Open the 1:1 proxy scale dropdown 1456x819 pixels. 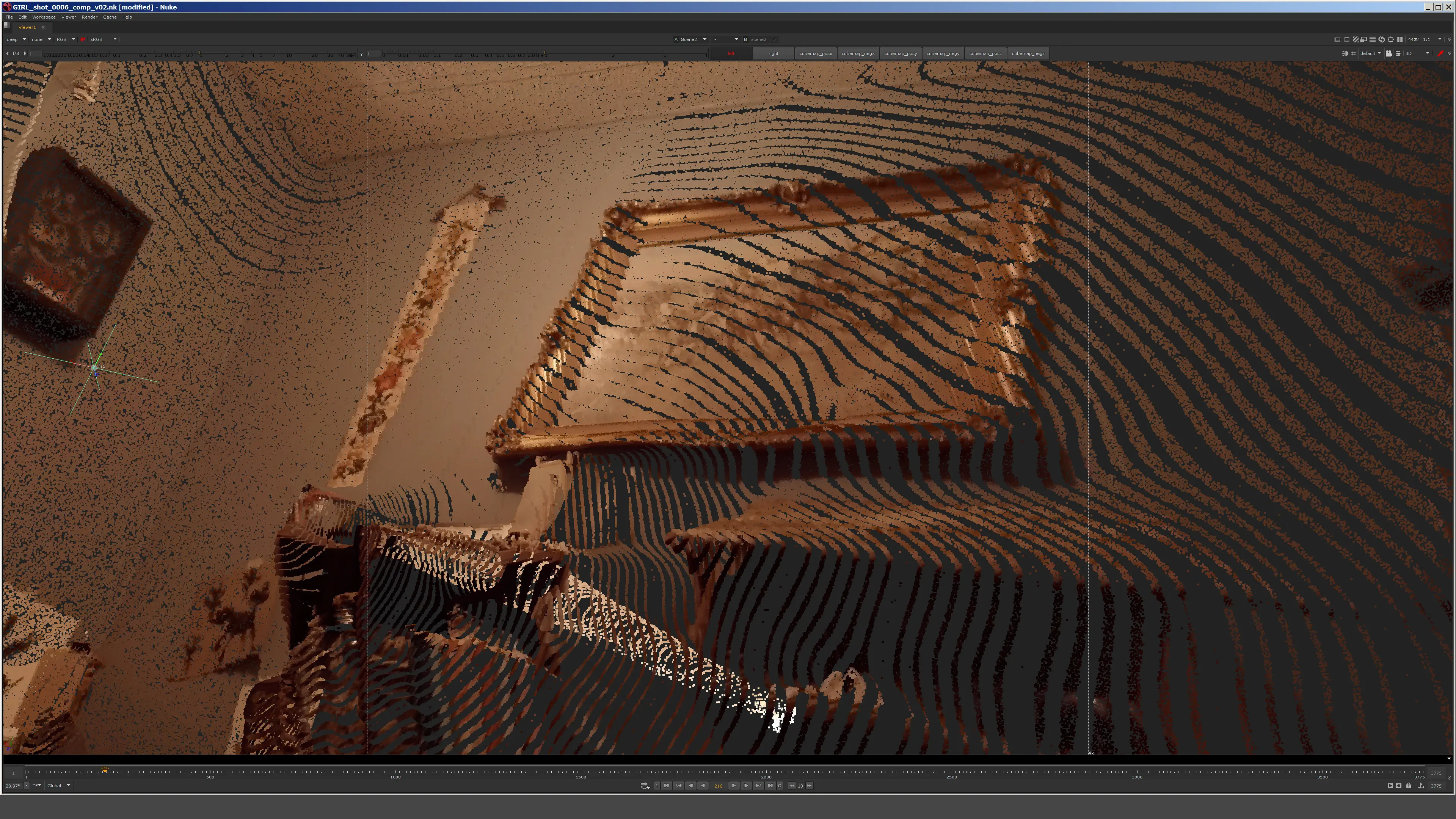pyautogui.click(x=1432, y=39)
